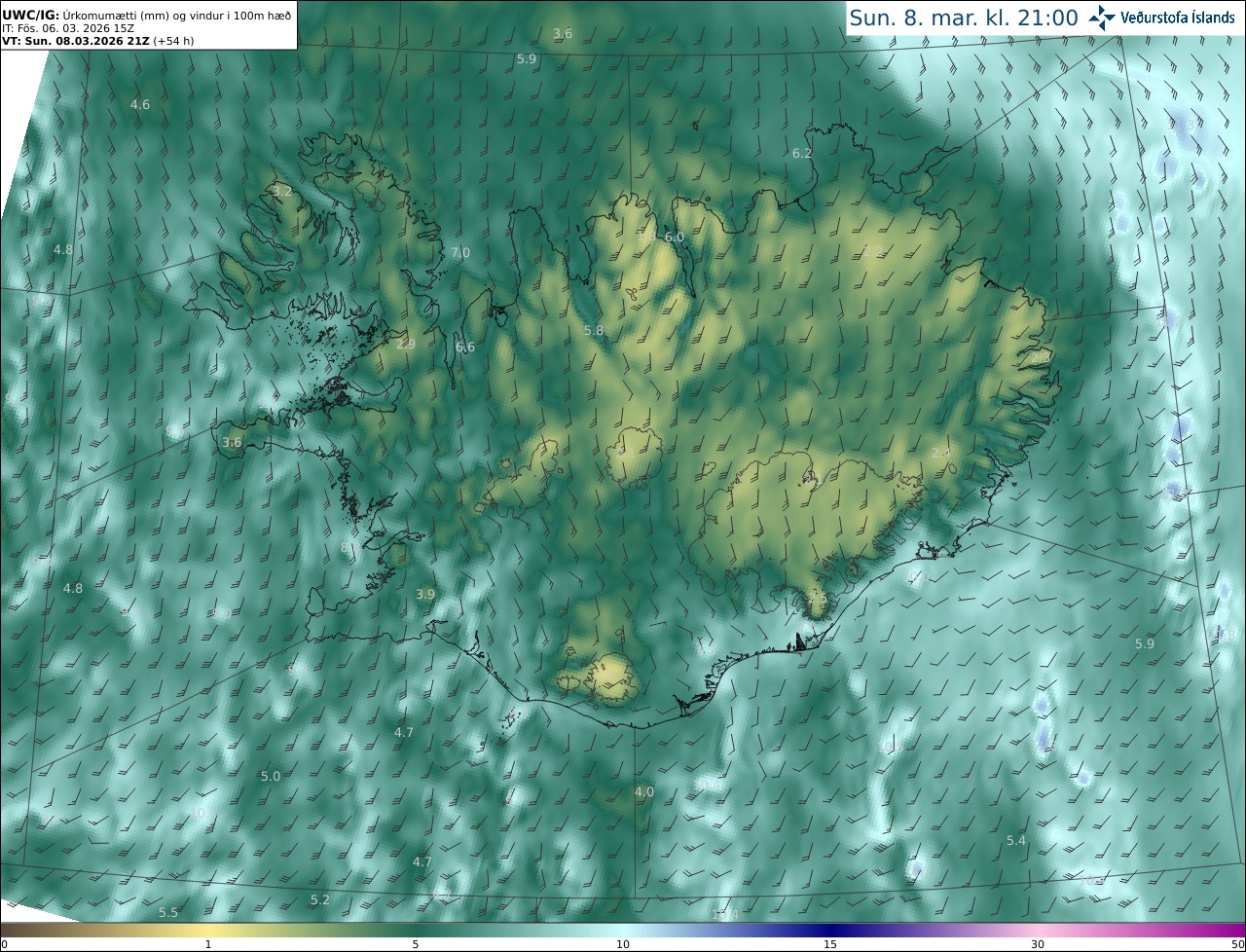Image resolution: width=1246 pixels, height=952 pixels.
Task: Select the timestamp Sun. 8. mar. kl. 21:00
Action: [x=963, y=18]
